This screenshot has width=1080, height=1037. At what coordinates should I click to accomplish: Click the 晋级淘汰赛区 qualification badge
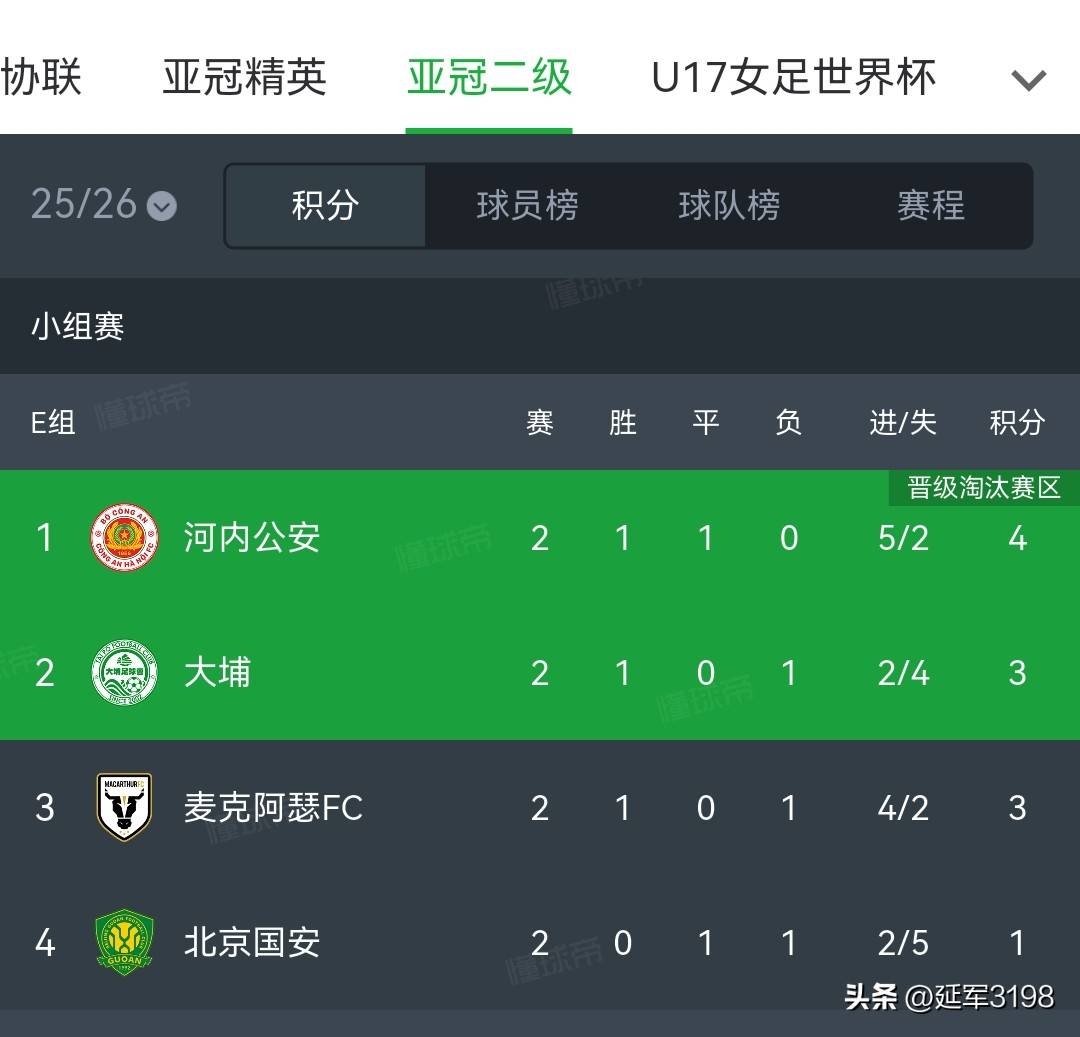[984, 488]
